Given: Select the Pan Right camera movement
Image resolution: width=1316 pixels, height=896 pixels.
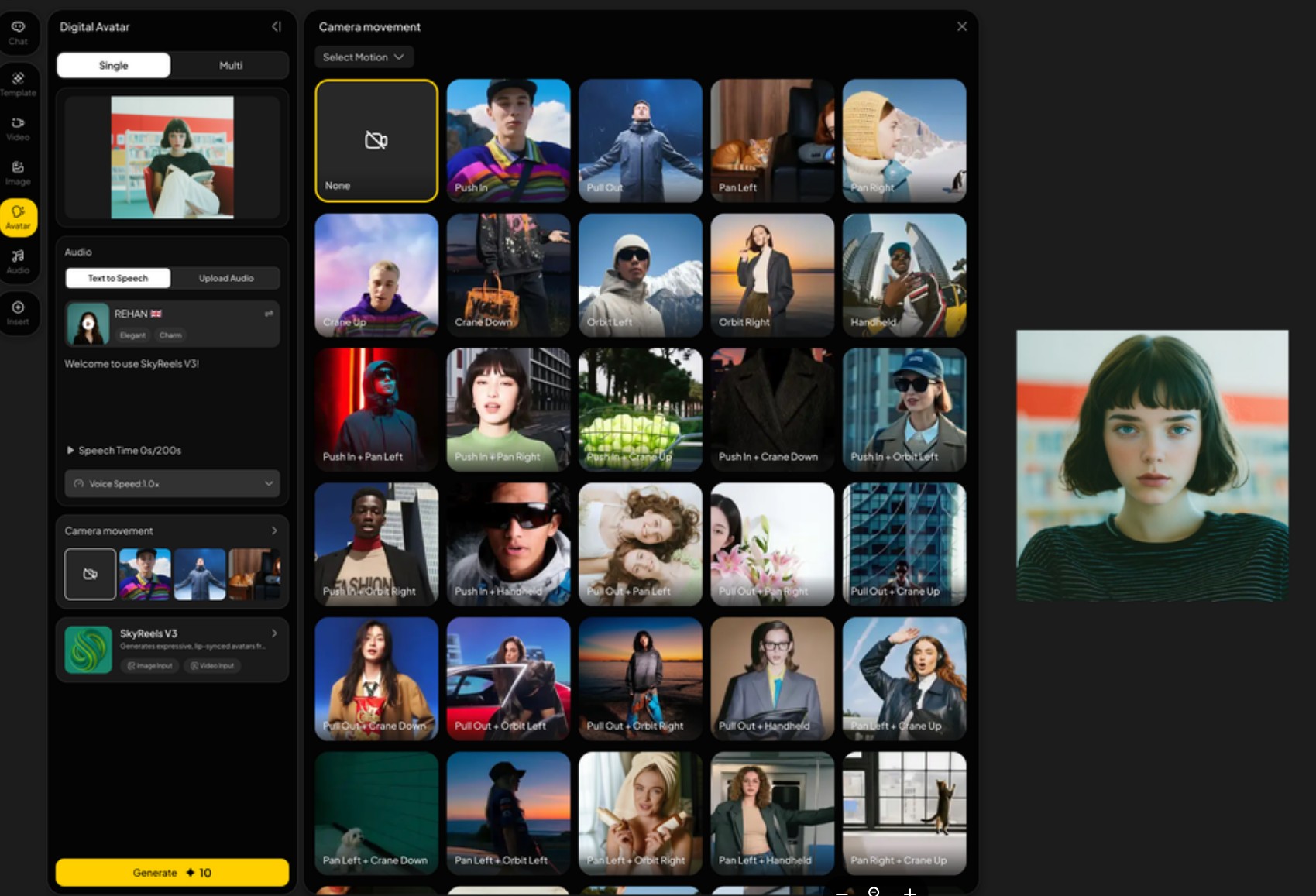Looking at the screenshot, I should (905, 140).
